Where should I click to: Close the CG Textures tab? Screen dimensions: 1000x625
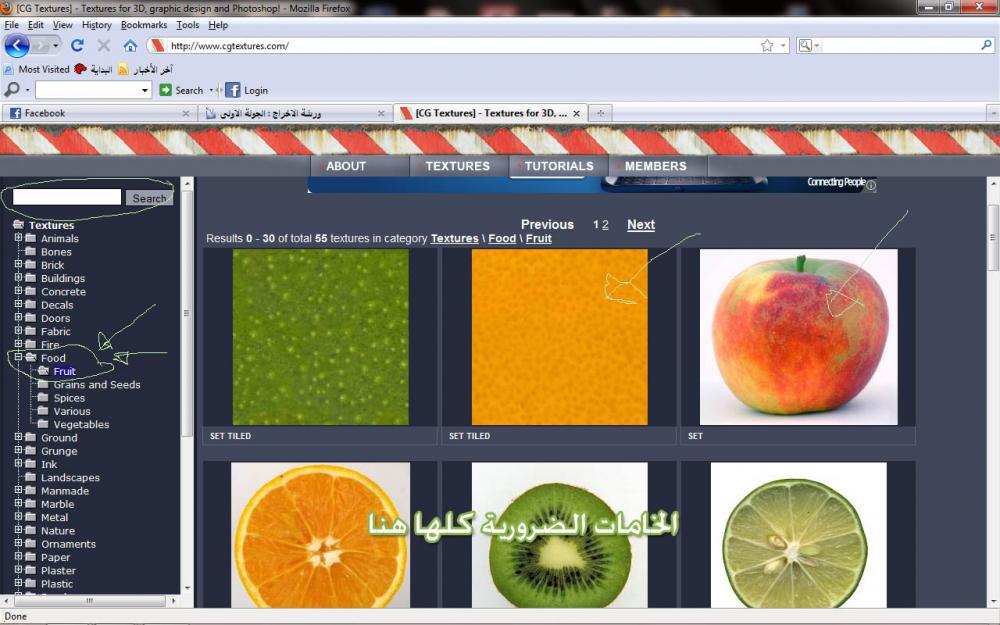[x=577, y=114]
